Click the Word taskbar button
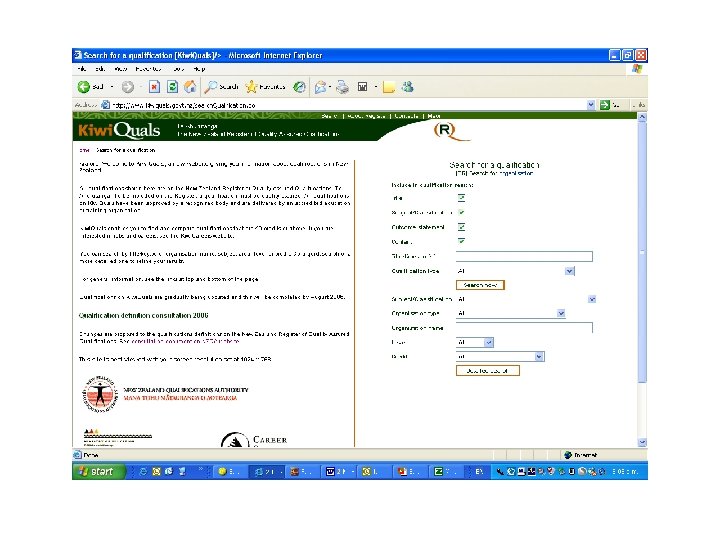Screen dimensions: 720x540 pos(341,472)
